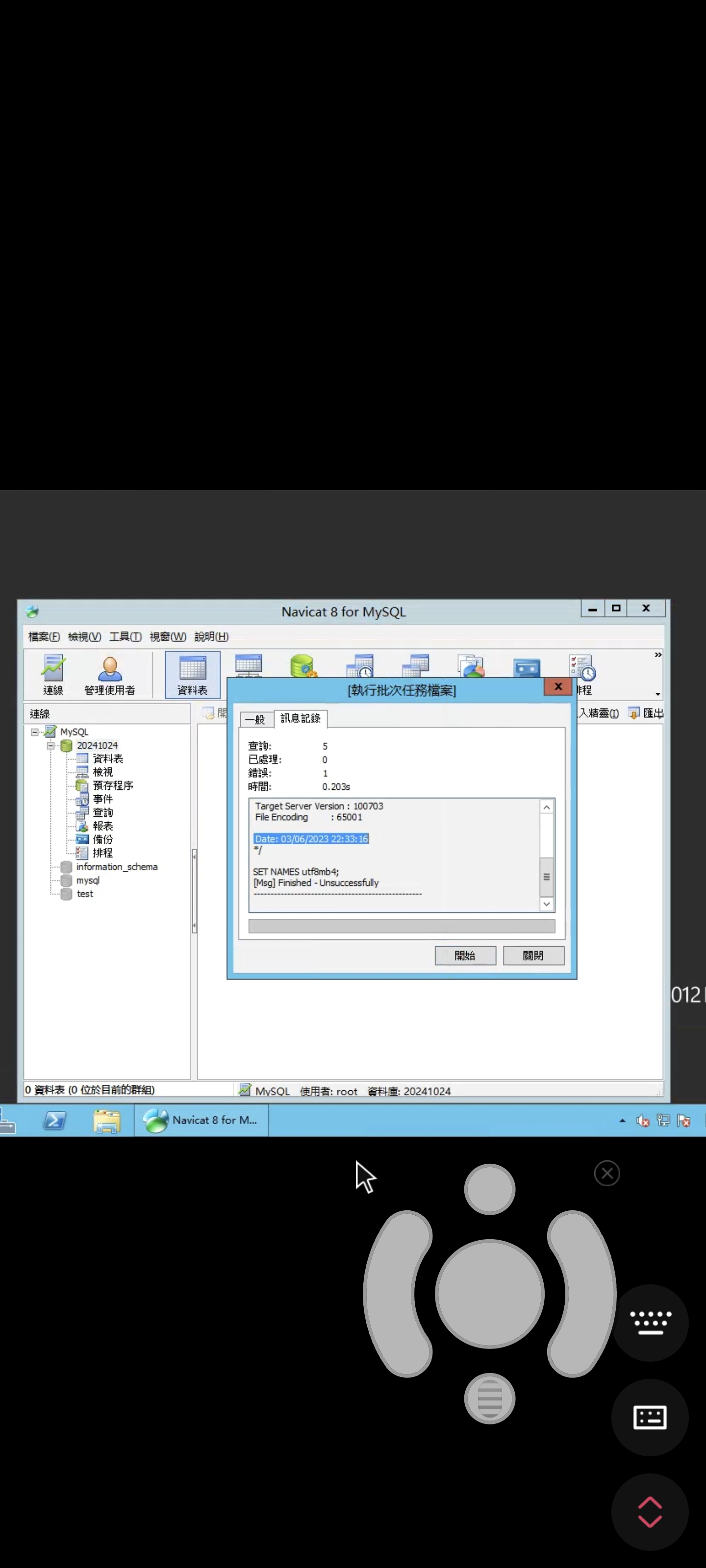Click the 匯出 export wizard icon
The image size is (706, 1568).
646,713
